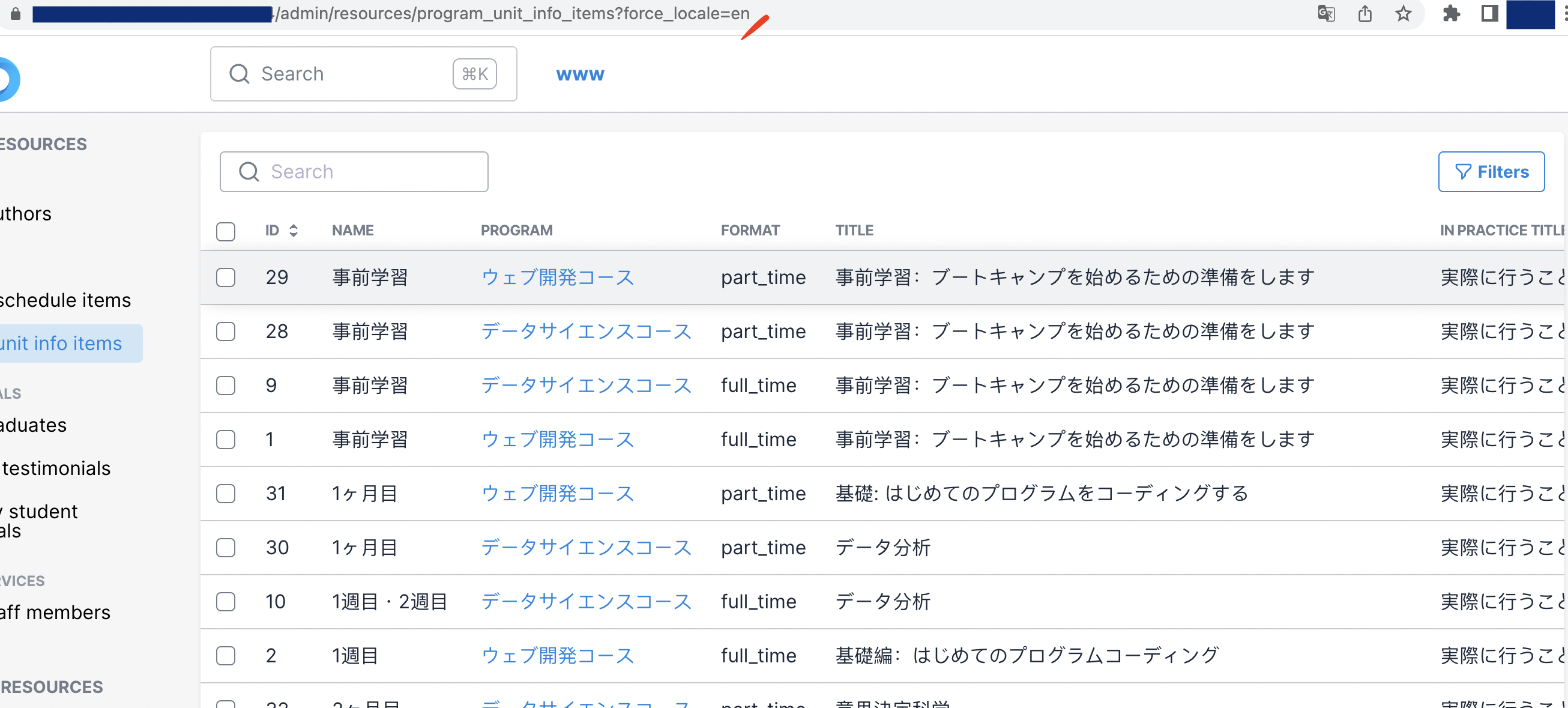Sort the table by ID column arrows
This screenshot has height=708, width=1568.
294,231
